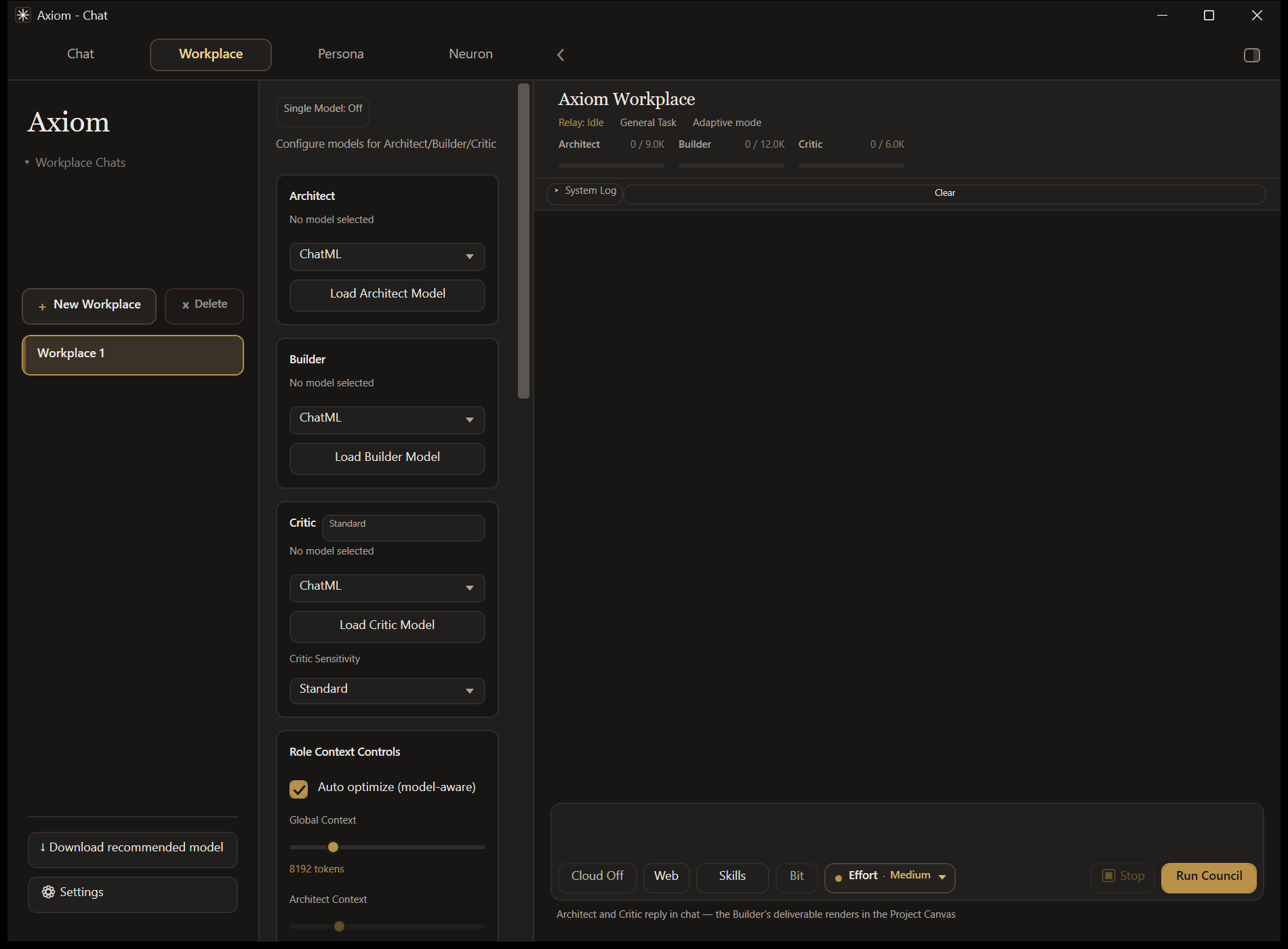Open the Builder ChatML template dropdown
The image size is (1288, 949).
pyautogui.click(x=387, y=420)
